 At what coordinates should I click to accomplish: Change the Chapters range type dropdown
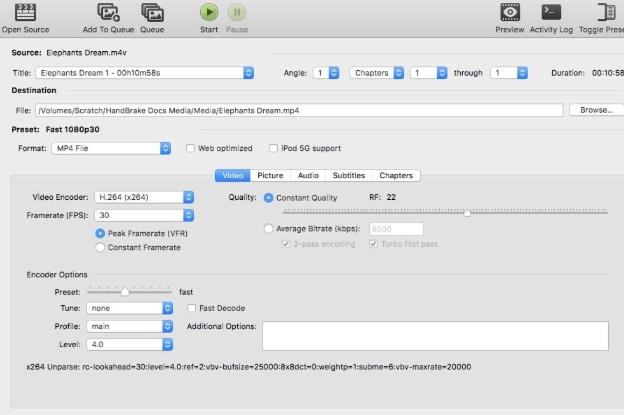tap(376, 73)
